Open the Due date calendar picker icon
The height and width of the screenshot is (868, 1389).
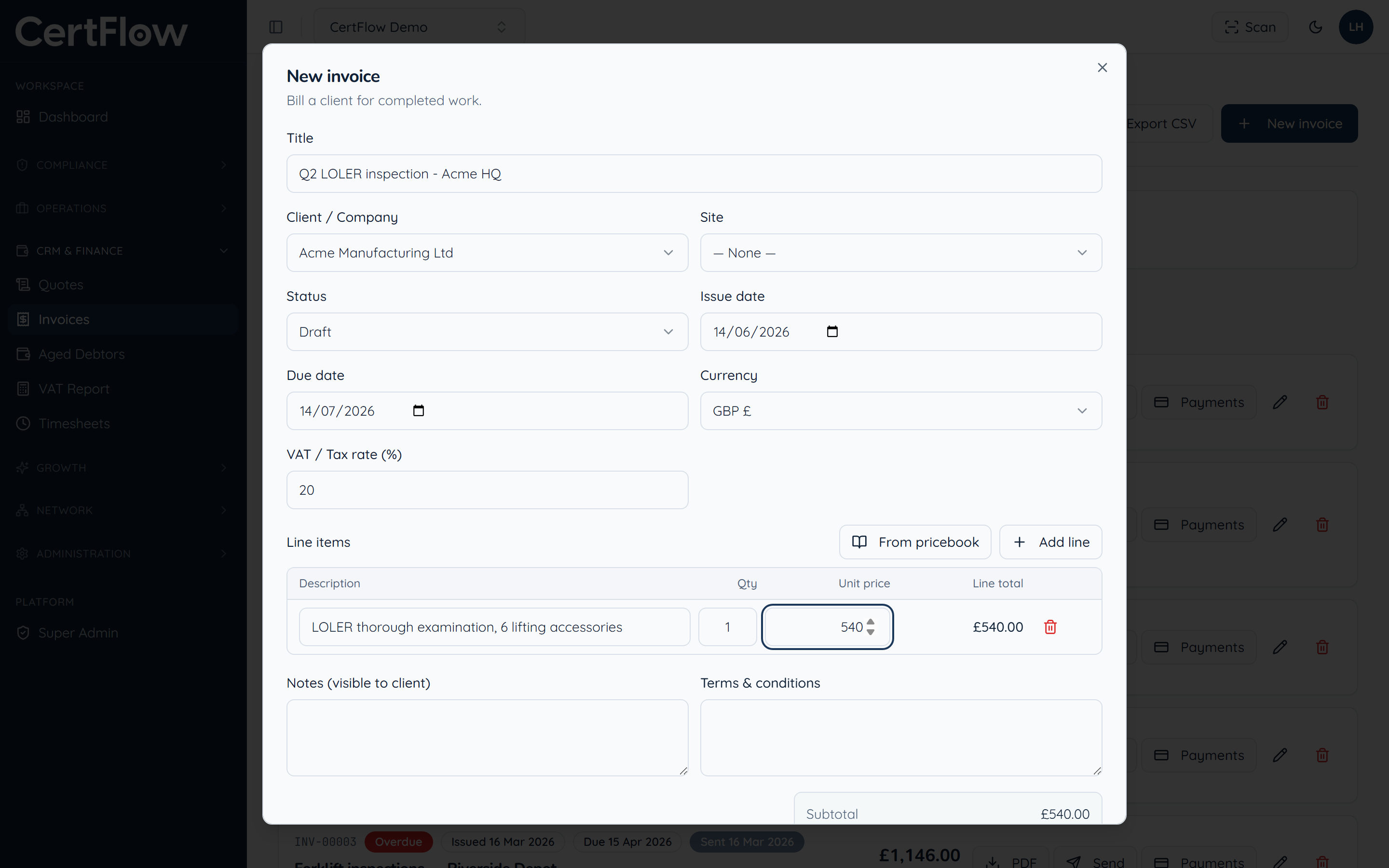(x=419, y=410)
